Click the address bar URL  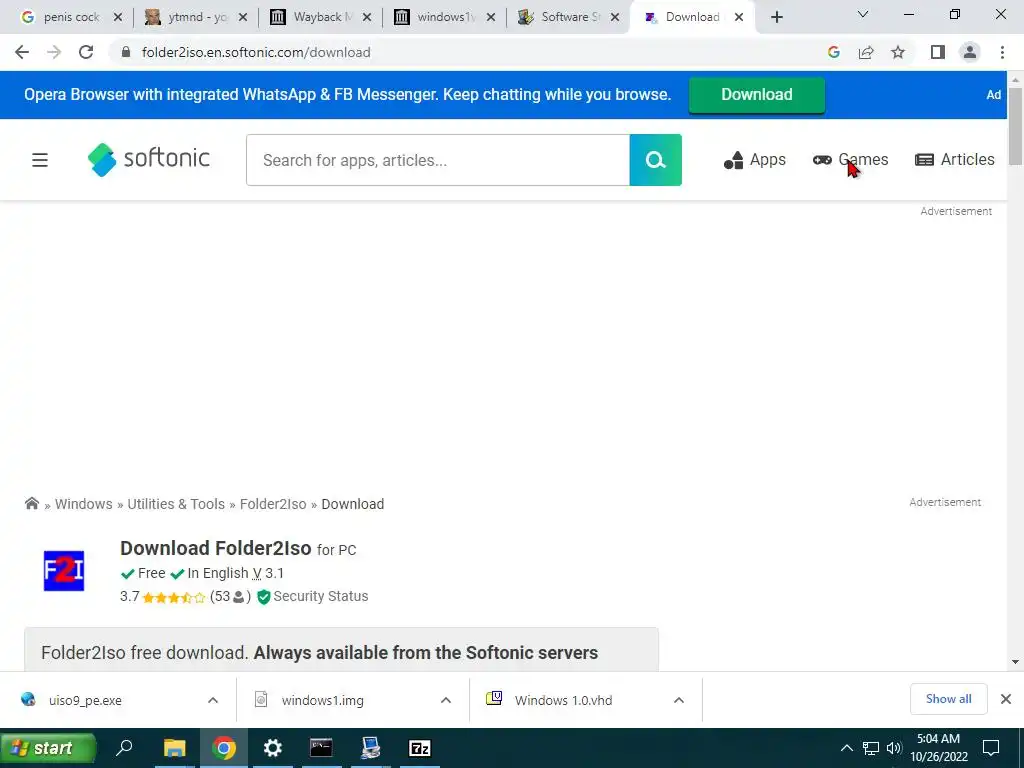tap(256, 52)
